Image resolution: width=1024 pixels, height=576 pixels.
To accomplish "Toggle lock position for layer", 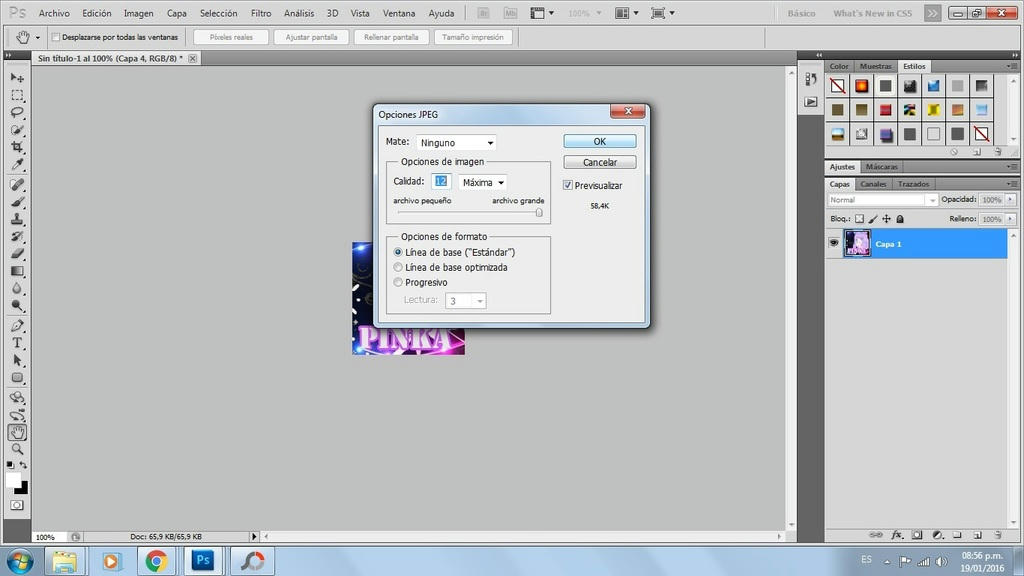I will click(x=886, y=219).
